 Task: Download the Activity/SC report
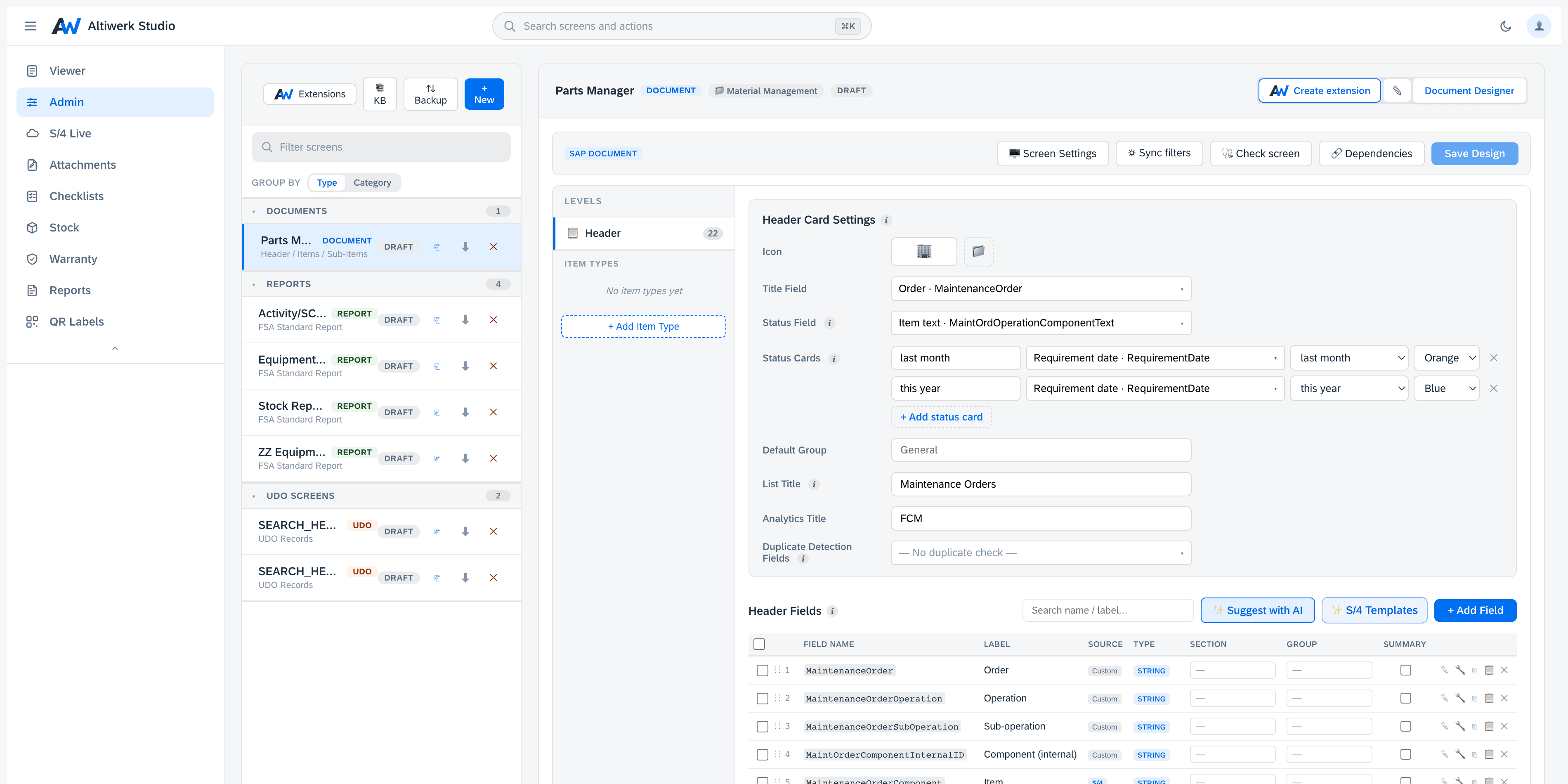465,320
